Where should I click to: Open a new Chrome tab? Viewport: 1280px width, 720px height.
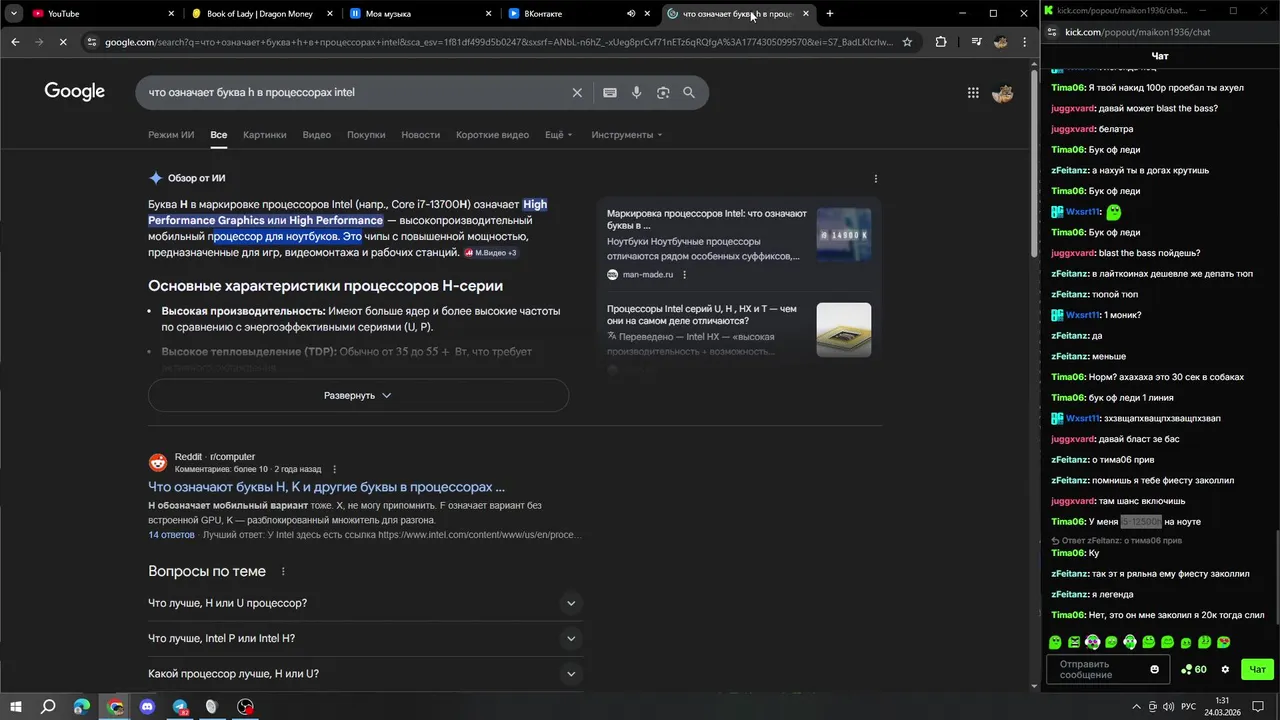pyautogui.click(x=830, y=14)
